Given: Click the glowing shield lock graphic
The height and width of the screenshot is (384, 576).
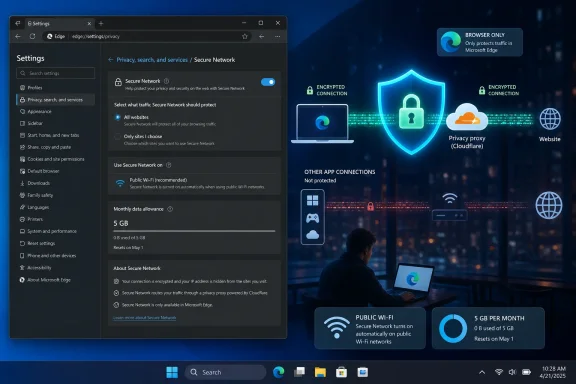Looking at the screenshot, I should point(411,112).
